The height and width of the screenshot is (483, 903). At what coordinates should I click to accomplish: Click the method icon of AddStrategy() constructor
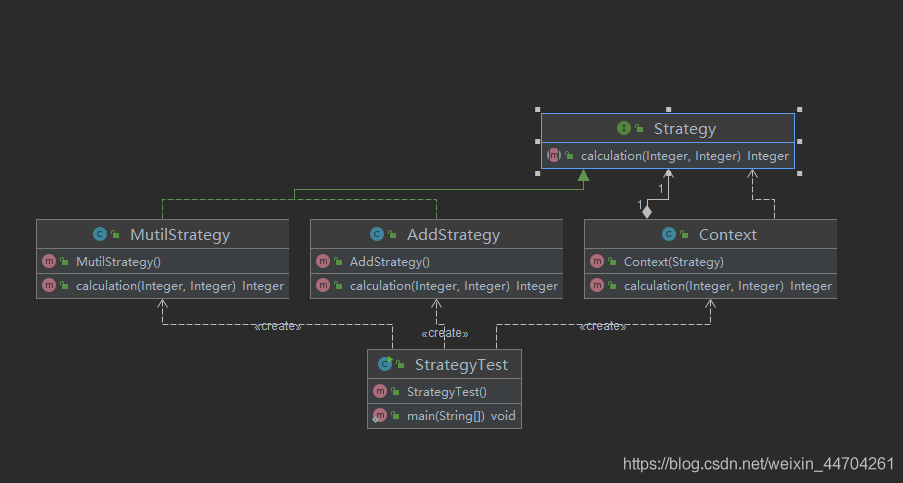coord(323,261)
